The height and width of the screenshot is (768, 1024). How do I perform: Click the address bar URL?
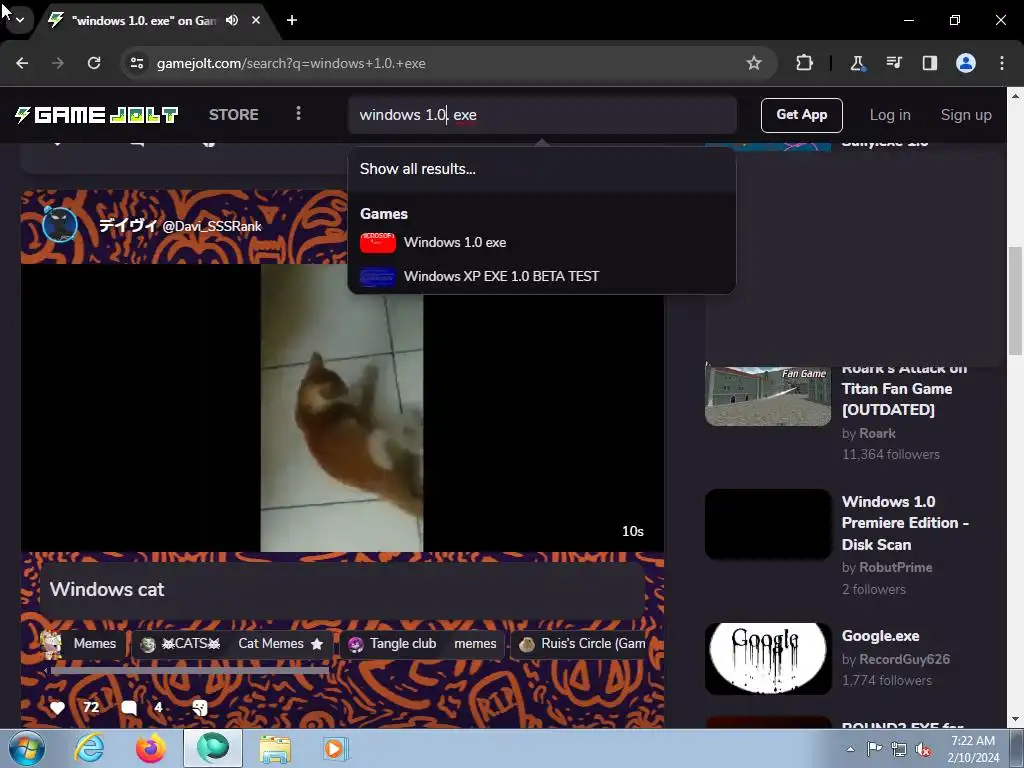pyautogui.click(x=291, y=63)
